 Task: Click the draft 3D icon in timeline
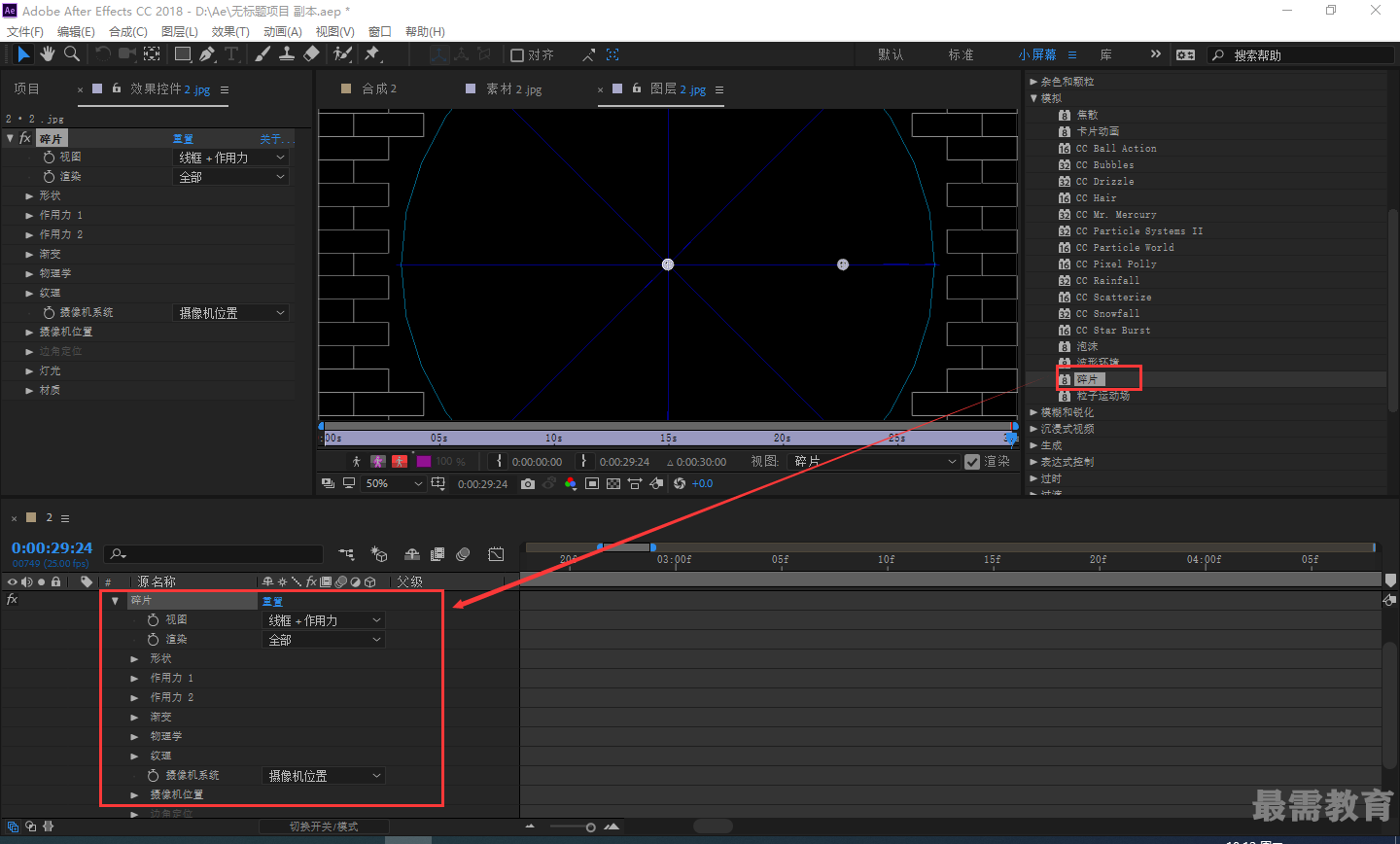379,554
